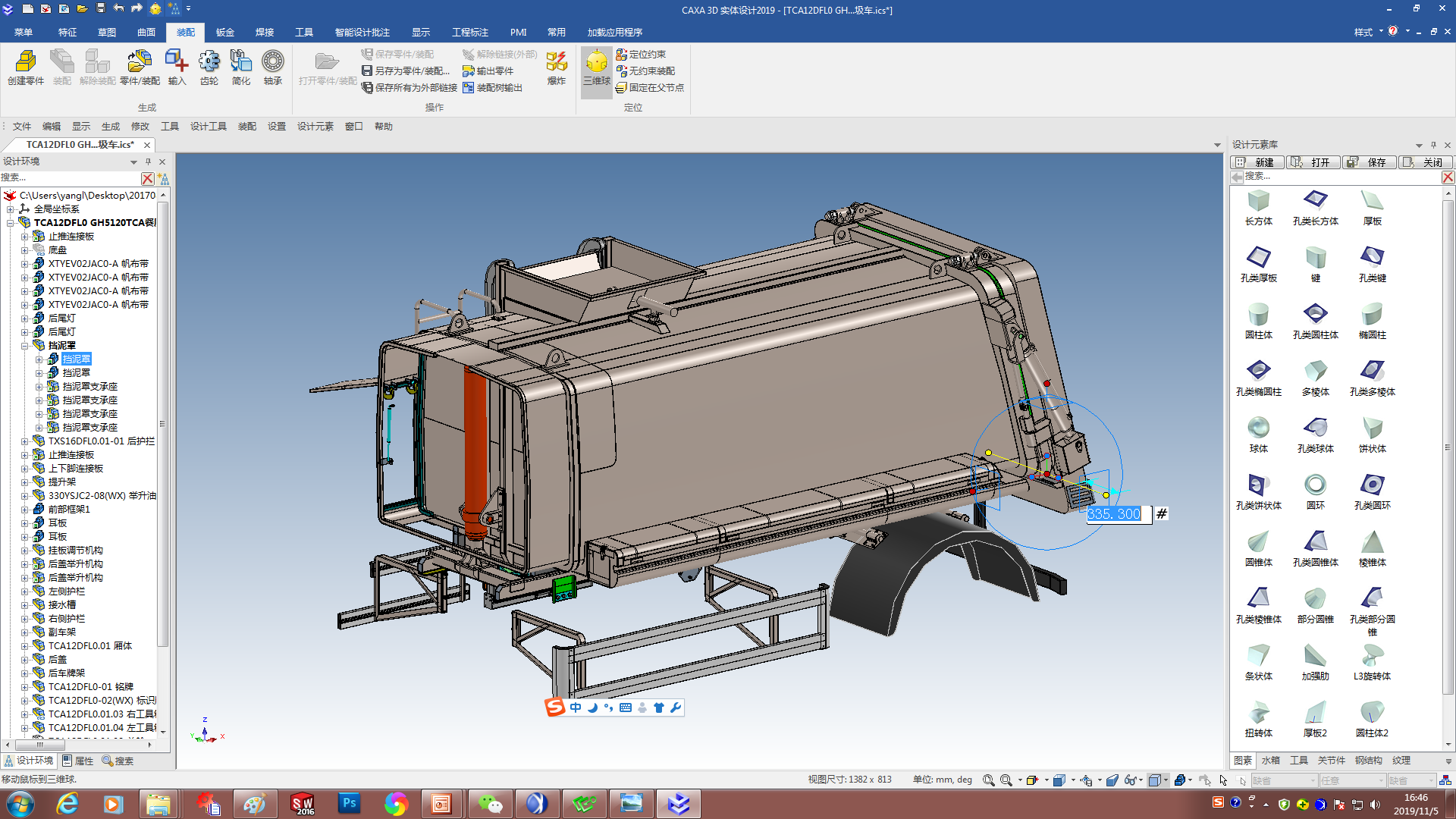Expand the 底盘 tree node

[25, 250]
